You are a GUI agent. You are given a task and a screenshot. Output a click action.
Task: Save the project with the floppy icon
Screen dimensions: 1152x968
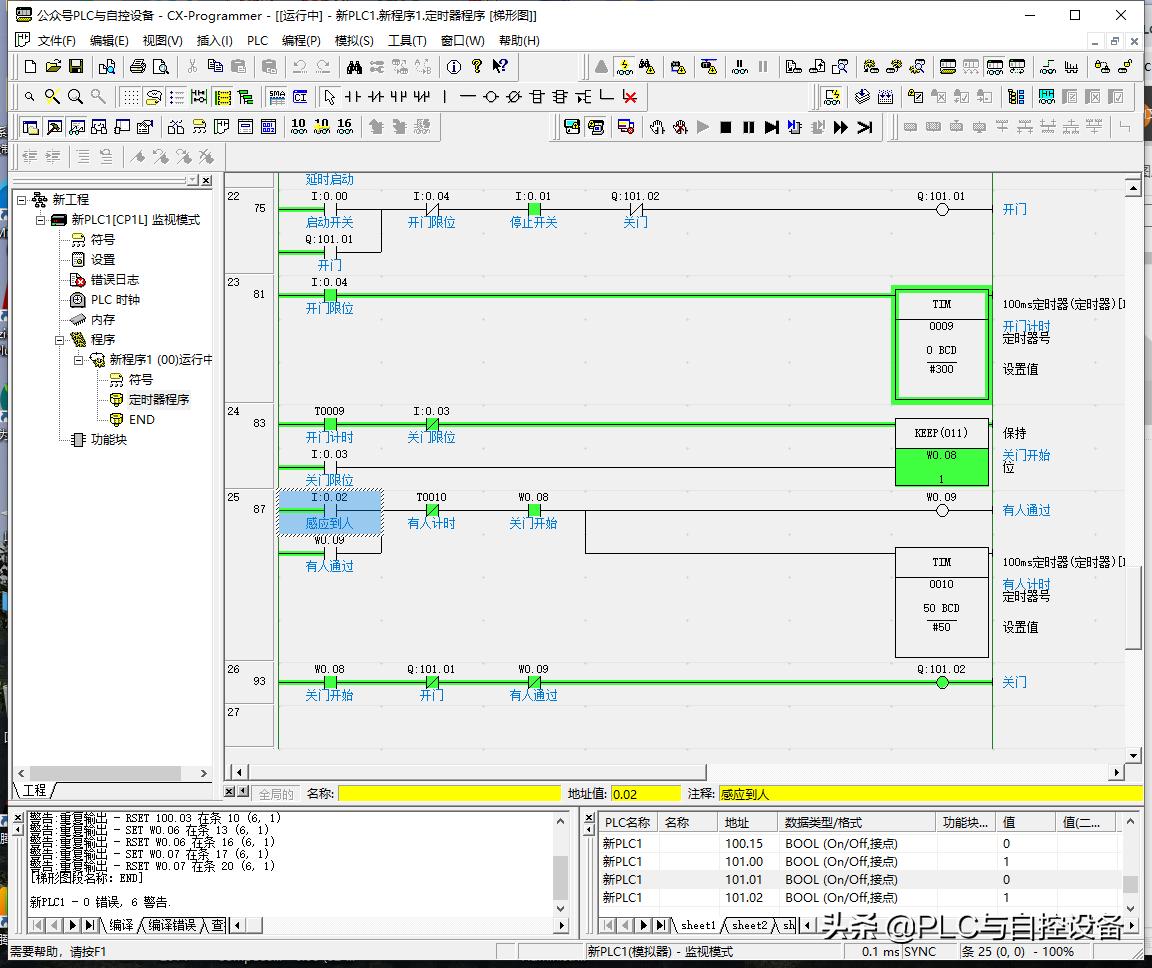(x=76, y=67)
